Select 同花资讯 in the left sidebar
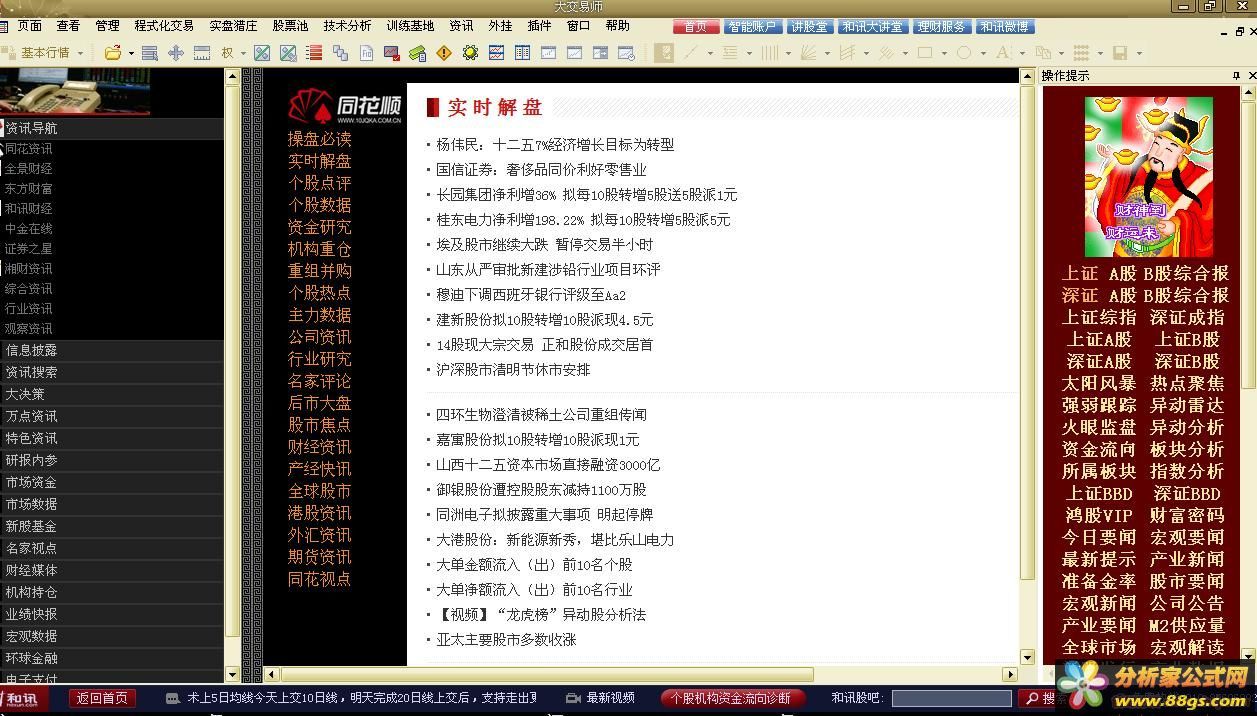Image resolution: width=1257 pixels, height=716 pixels. click(29, 149)
